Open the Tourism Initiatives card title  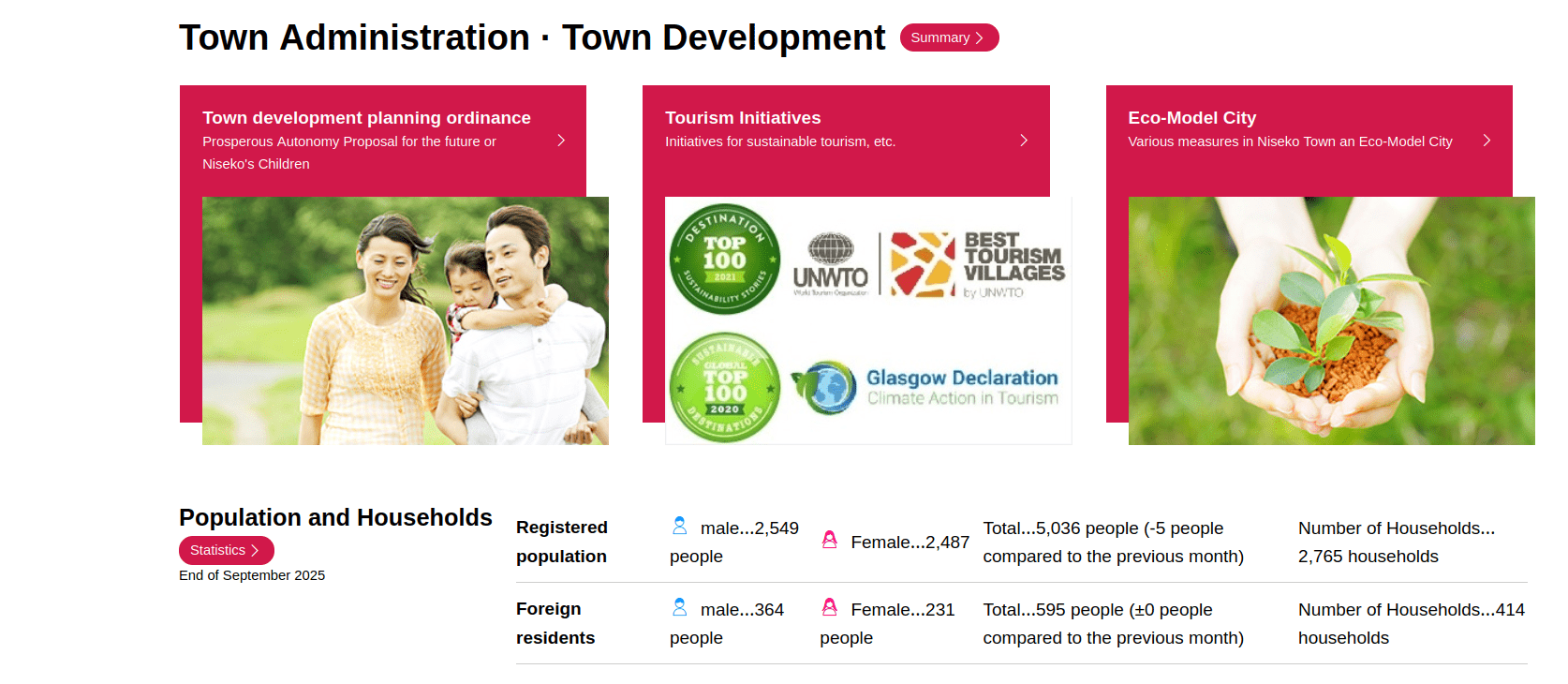[x=742, y=118]
